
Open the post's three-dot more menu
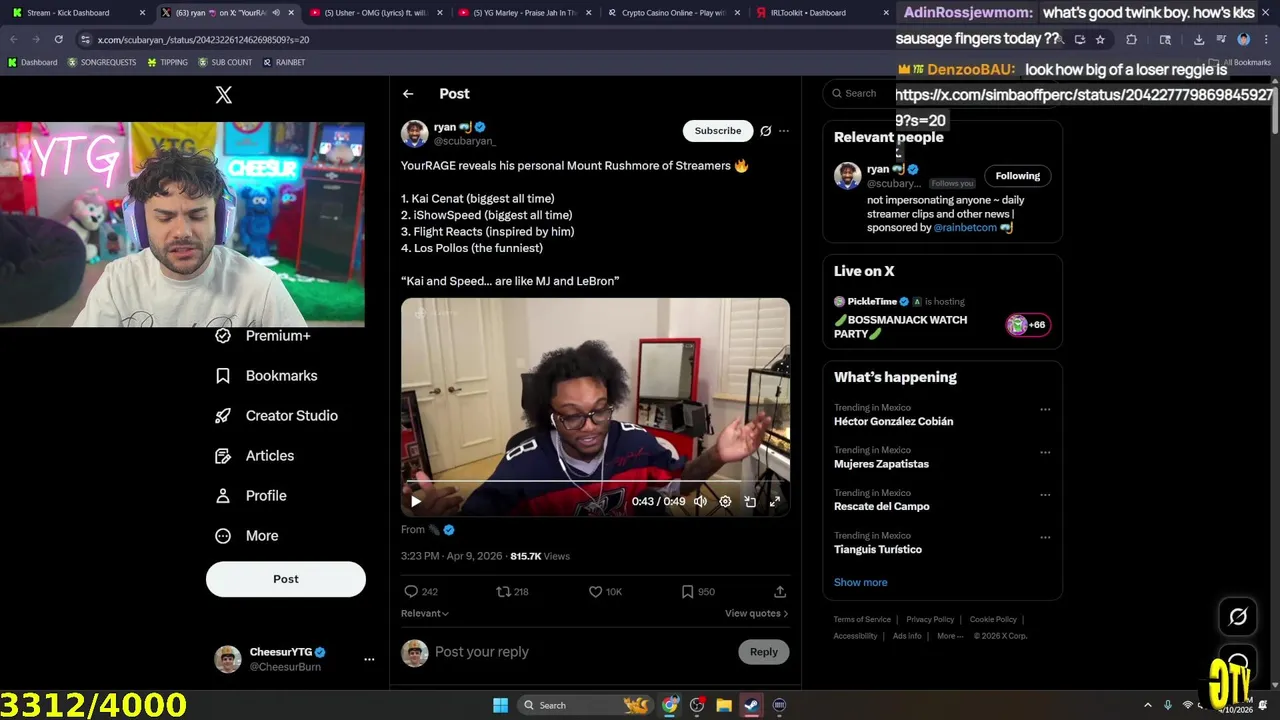point(784,131)
